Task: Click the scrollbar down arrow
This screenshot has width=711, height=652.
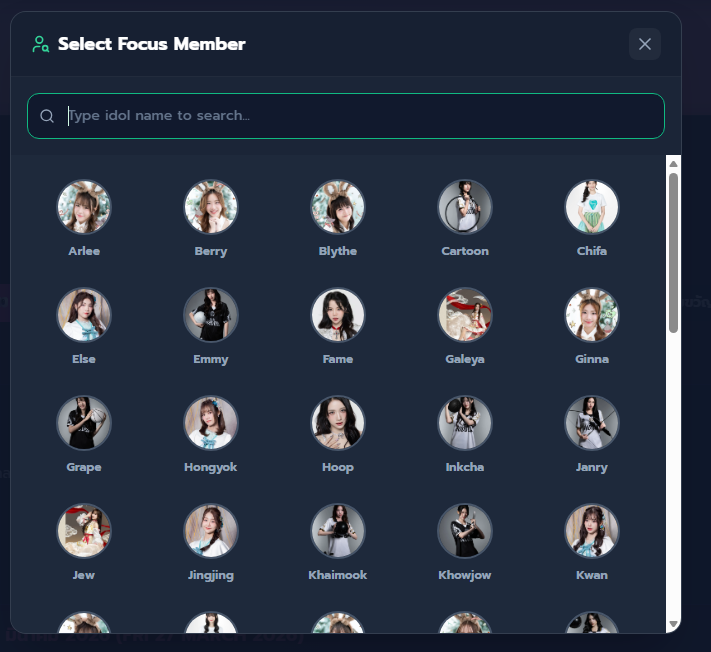Action: 673,624
